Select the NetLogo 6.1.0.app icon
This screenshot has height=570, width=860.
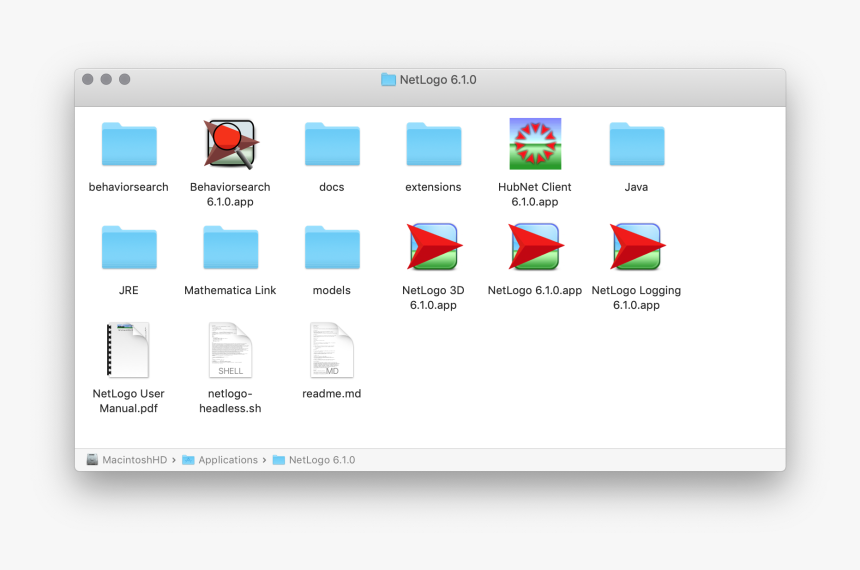click(535, 246)
